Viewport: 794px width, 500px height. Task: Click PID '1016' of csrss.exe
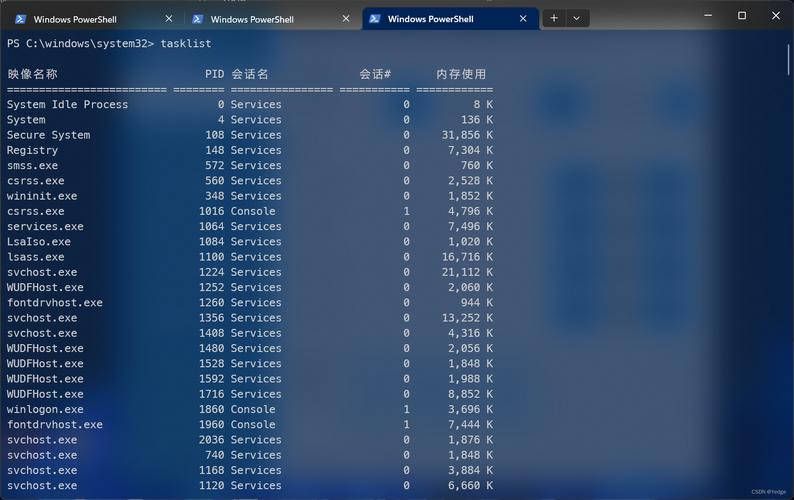coord(211,211)
